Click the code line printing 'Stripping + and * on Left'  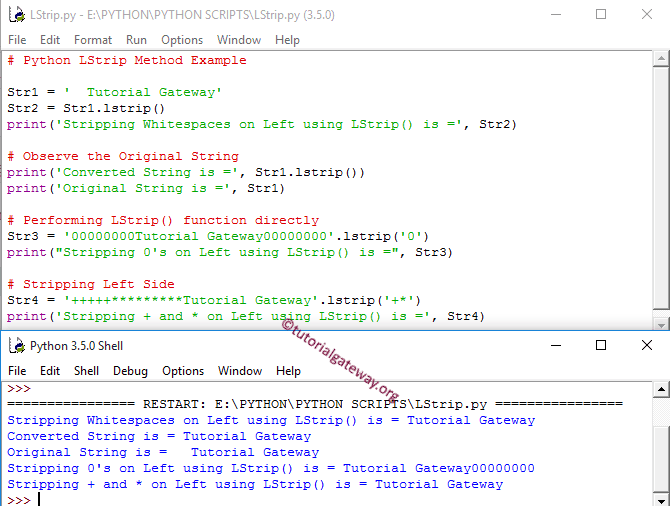click(x=246, y=317)
